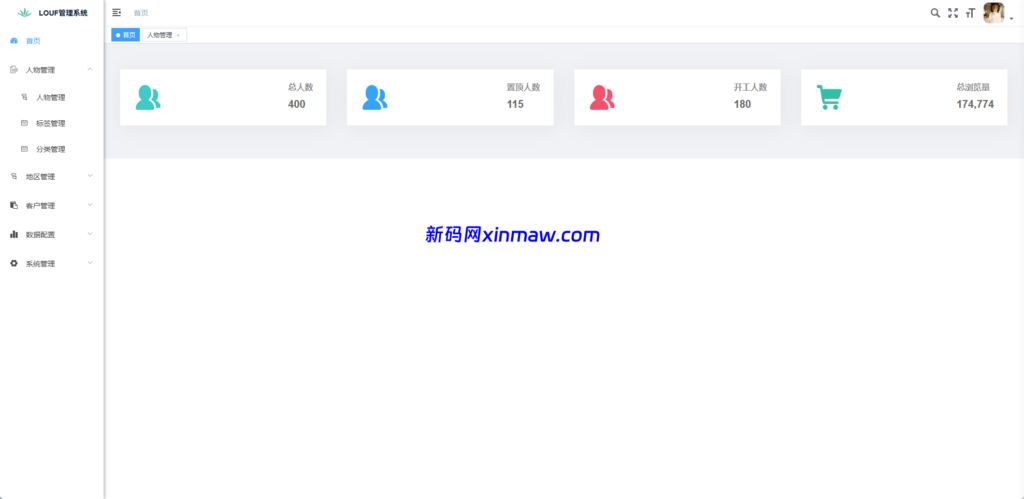
Task: Open the user avatar dropdown
Action: click(x=996, y=13)
